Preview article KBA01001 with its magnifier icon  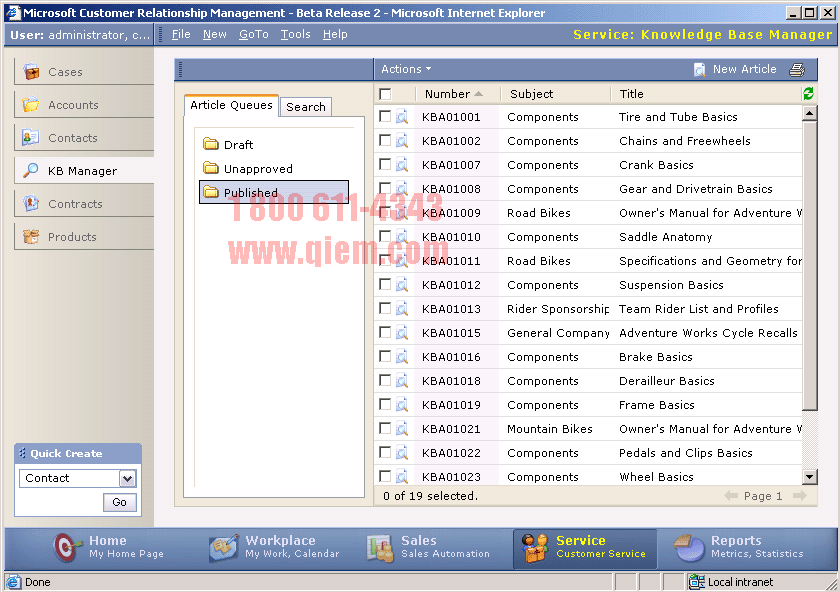click(402, 116)
